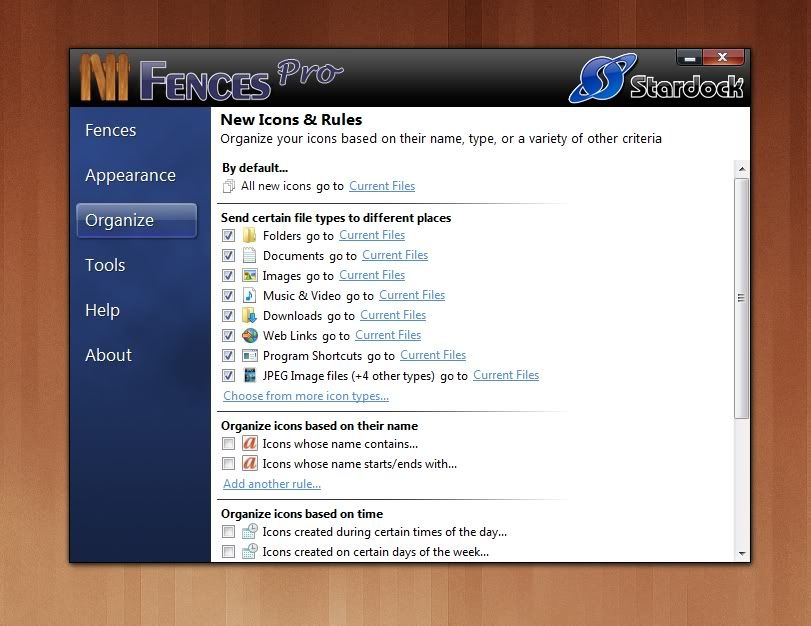The width and height of the screenshot is (811, 626).
Task: Enable 'created during certain times of the day'
Action: coord(228,532)
